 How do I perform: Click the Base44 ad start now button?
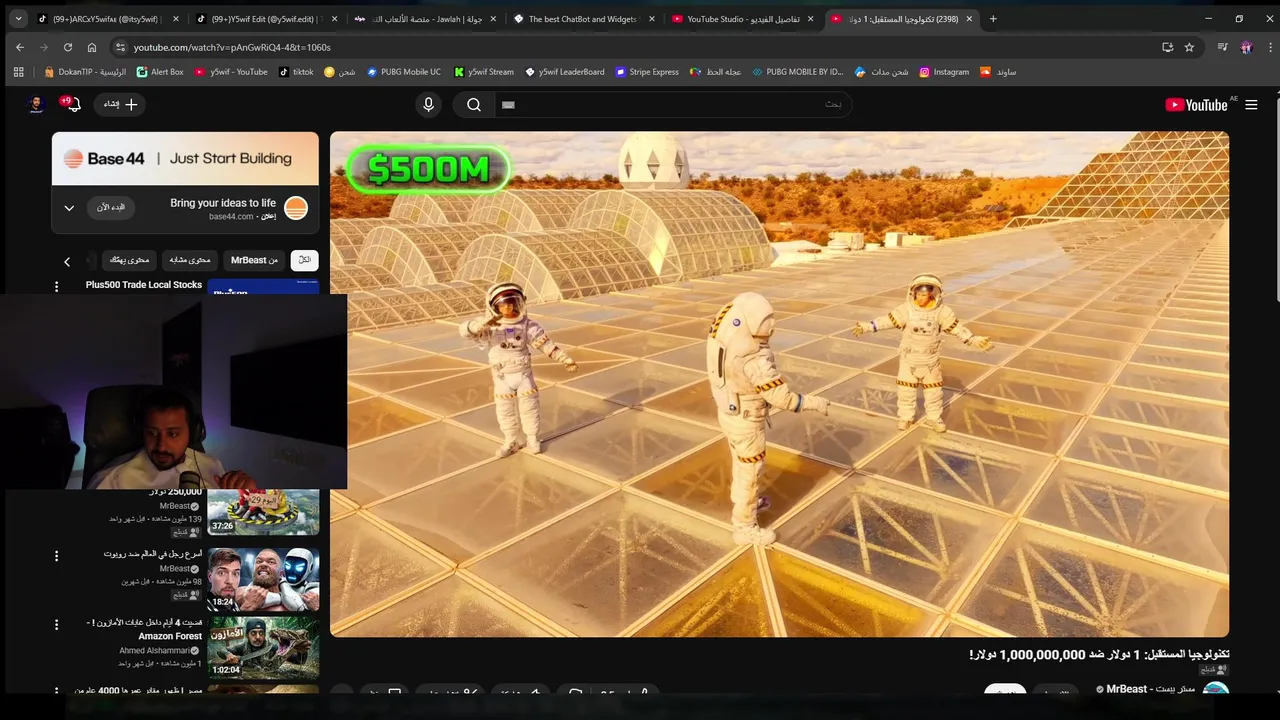112,207
